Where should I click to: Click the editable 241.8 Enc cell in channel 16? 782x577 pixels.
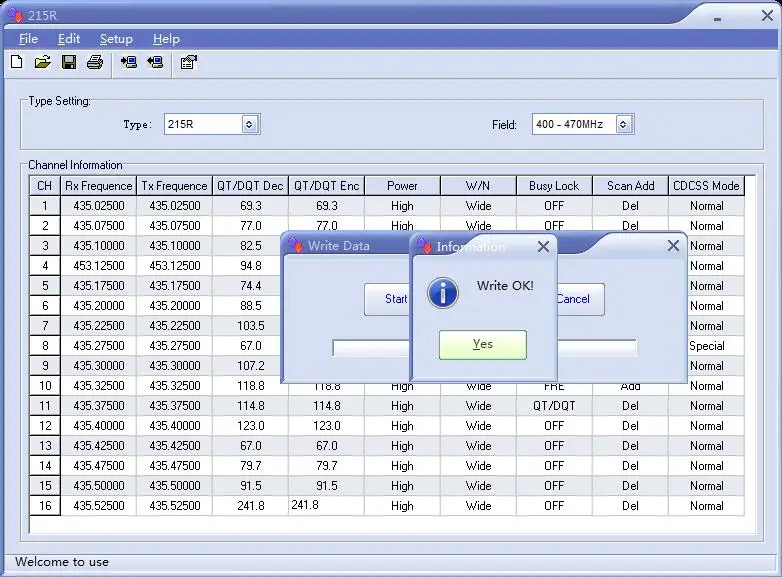pyautogui.click(x=327, y=505)
